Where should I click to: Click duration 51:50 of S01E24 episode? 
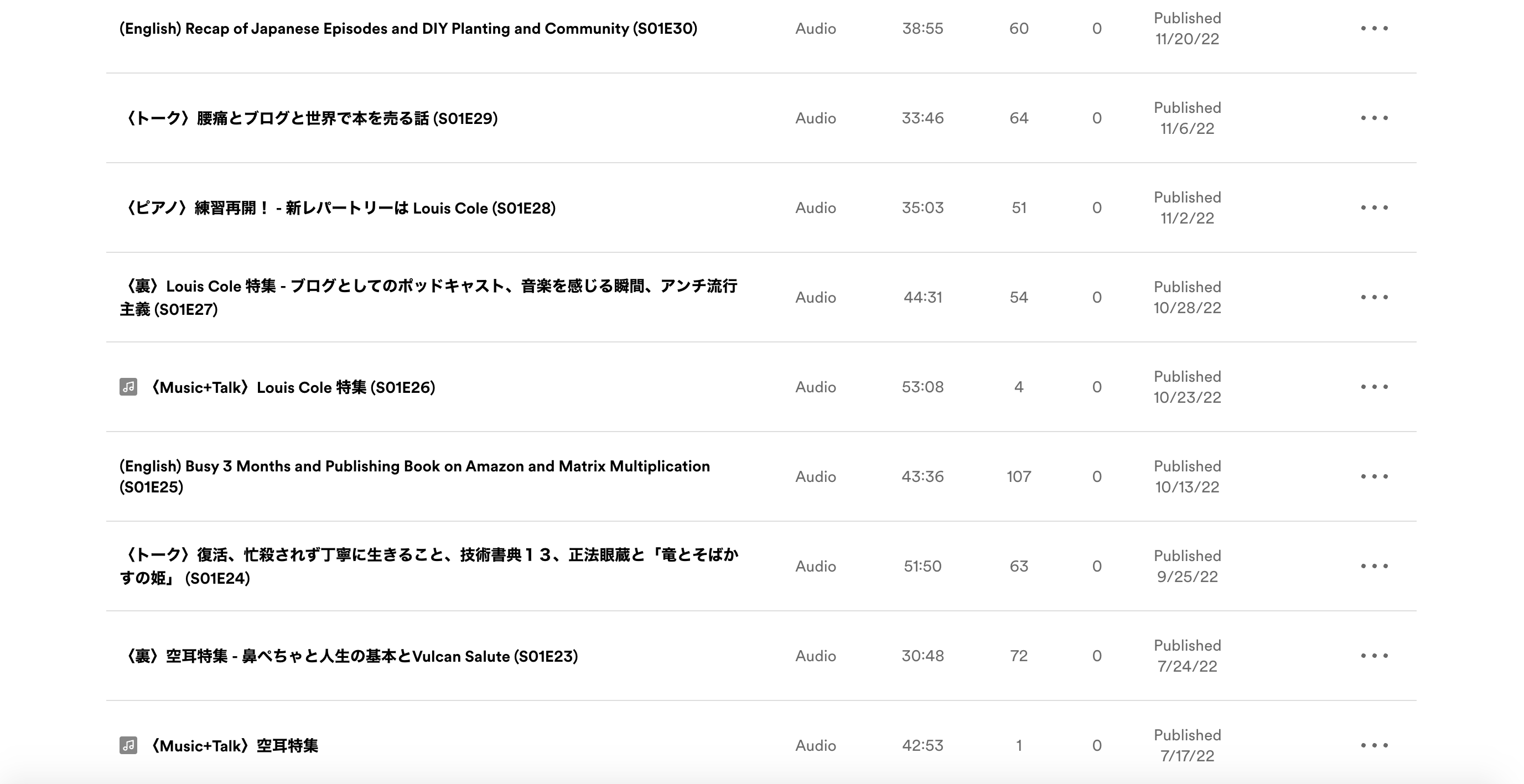pos(922,566)
